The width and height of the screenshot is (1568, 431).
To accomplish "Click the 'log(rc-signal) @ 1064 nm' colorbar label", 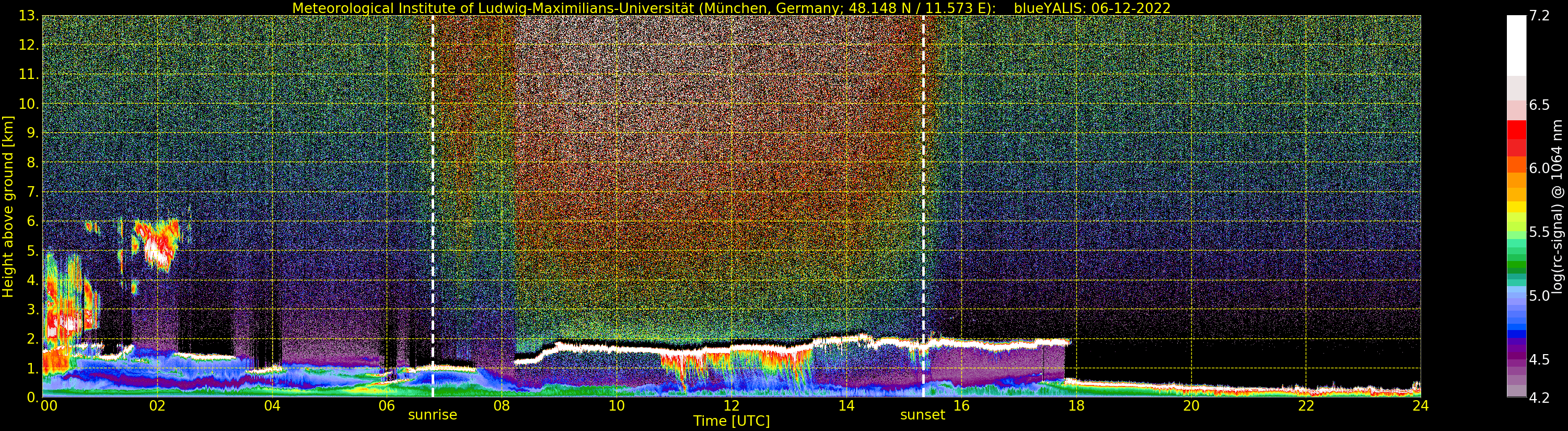I will click(1558, 207).
